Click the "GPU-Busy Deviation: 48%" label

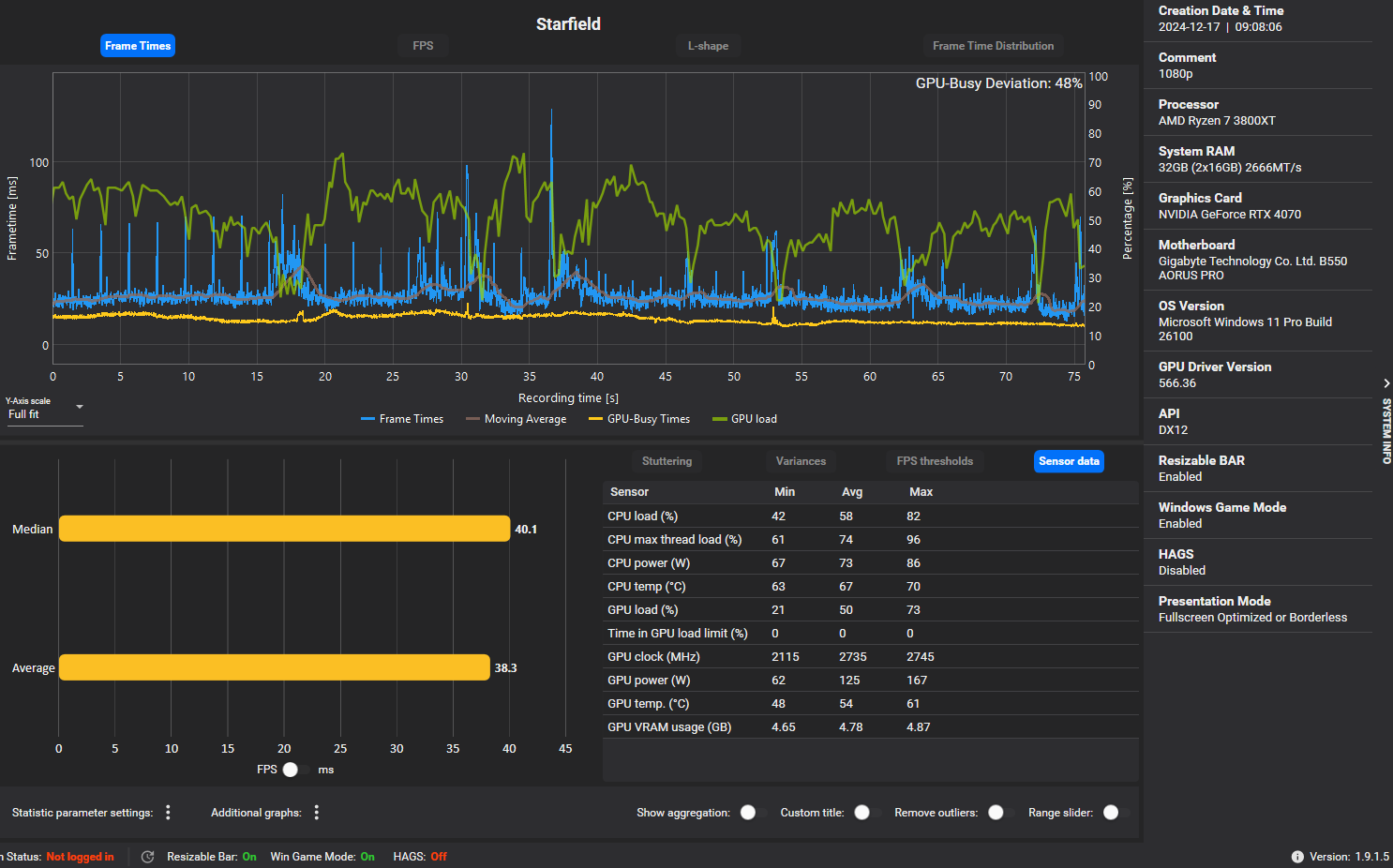click(998, 83)
